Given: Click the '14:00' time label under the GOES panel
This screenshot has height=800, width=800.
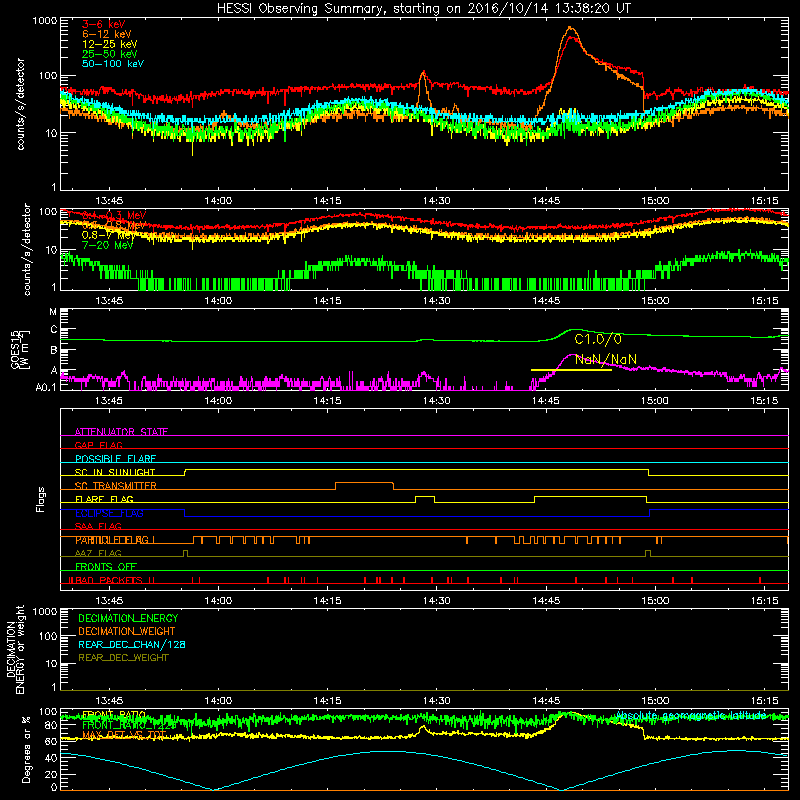Looking at the screenshot, I should [x=218, y=401].
